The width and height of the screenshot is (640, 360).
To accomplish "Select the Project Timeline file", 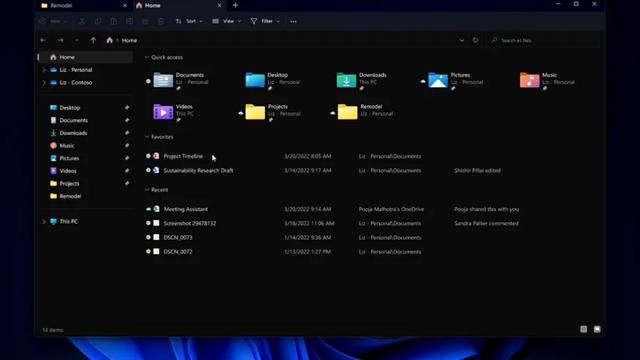I will click(183, 156).
